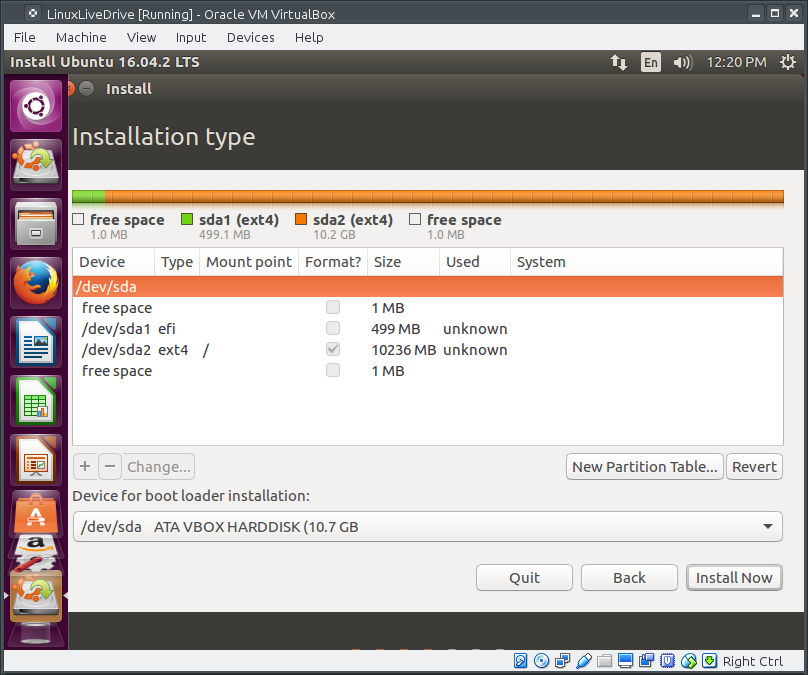Click the En keyboard layout indicator

651,61
